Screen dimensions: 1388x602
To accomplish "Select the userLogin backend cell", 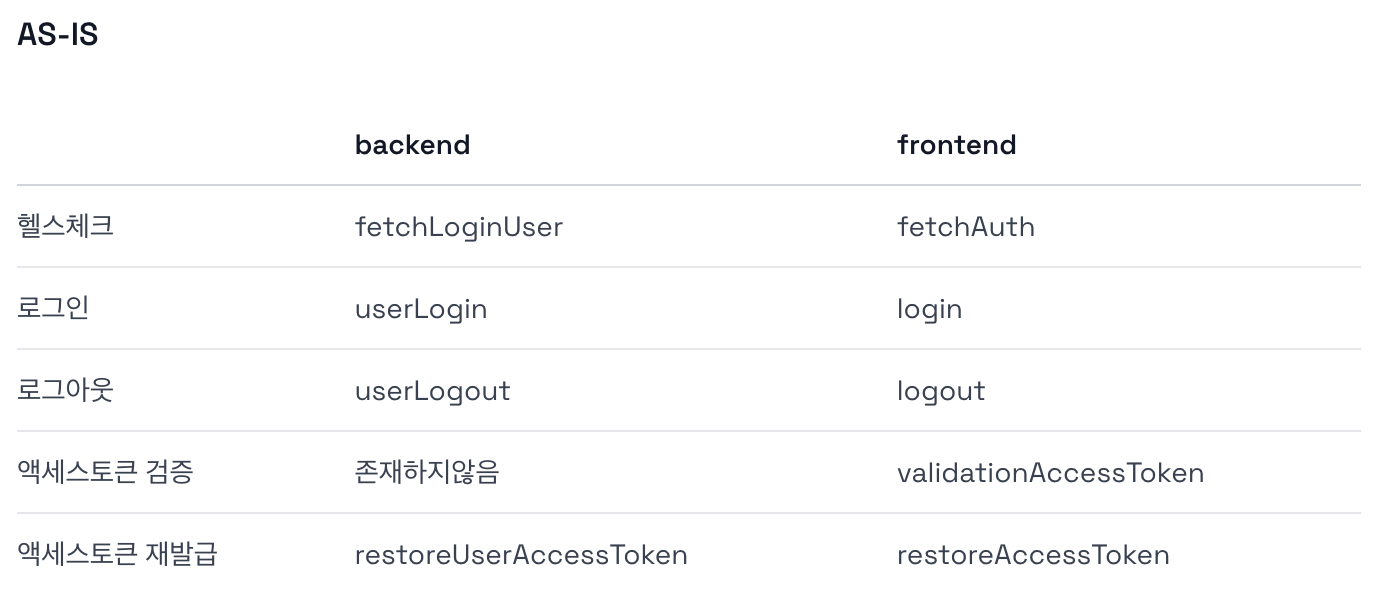I will click(x=421, y=309).
